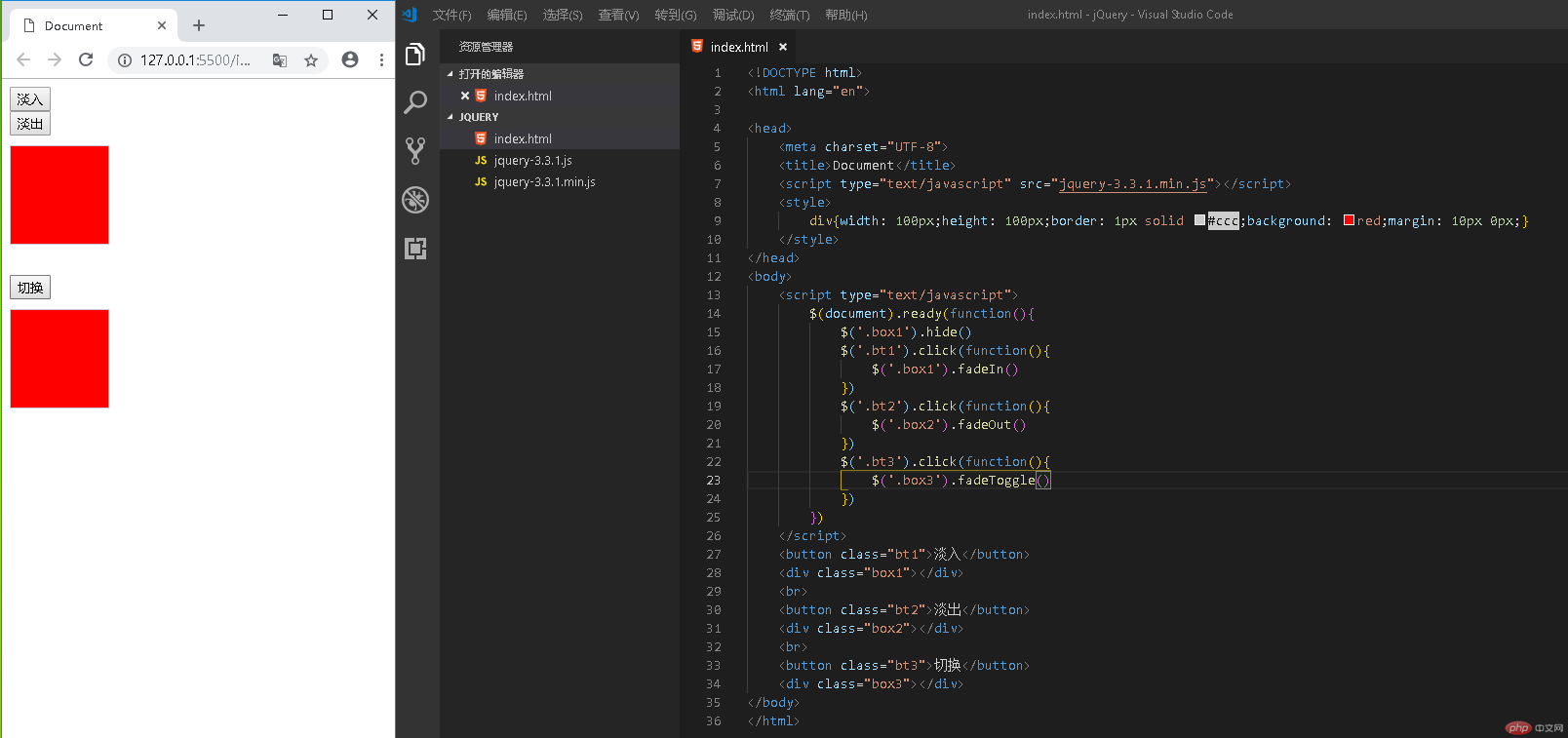Open 查看(V) menu
The image size is (1568, 738).
tap(618, 15)
